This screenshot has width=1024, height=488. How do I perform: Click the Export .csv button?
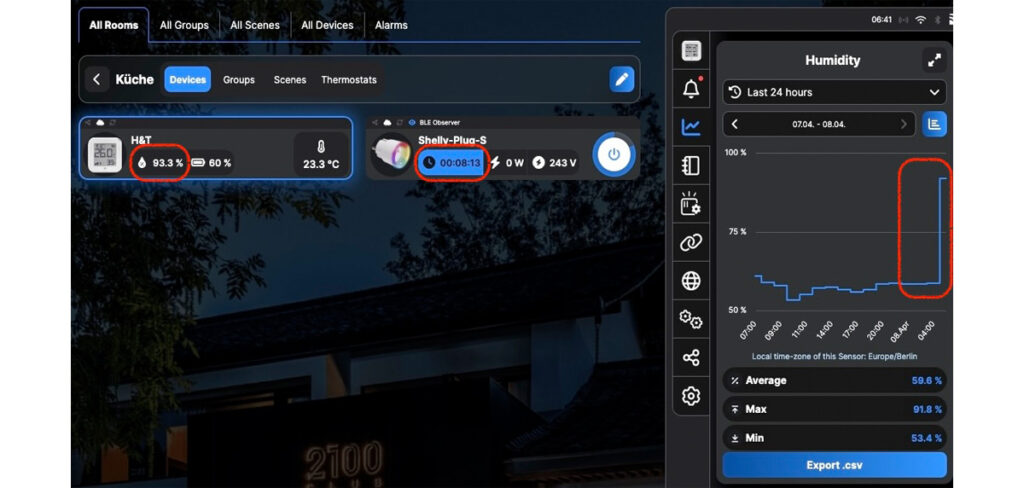pyautogui.click(x=833, y=465)
